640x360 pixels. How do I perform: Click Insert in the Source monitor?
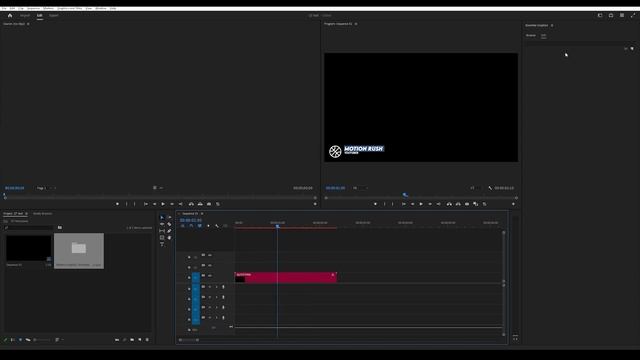(191, 204)
